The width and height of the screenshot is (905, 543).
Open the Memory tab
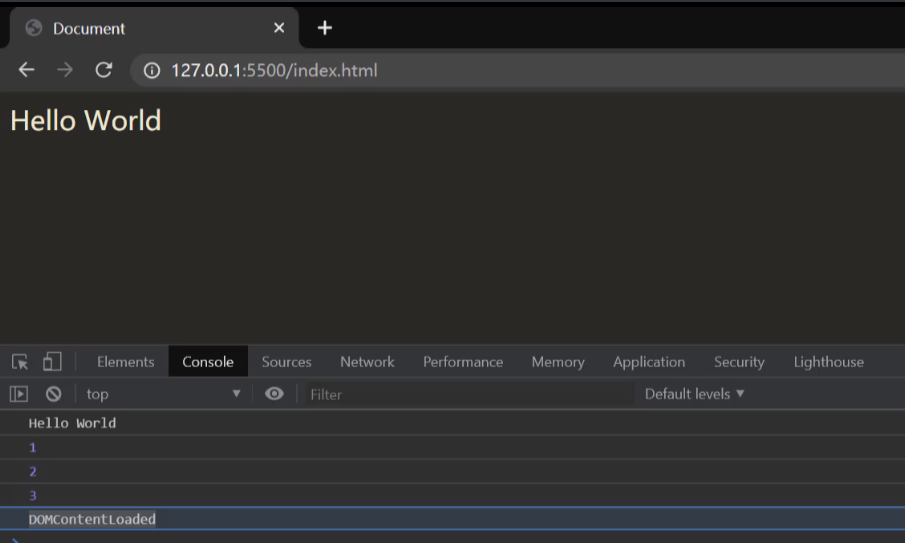pos(558,362)
